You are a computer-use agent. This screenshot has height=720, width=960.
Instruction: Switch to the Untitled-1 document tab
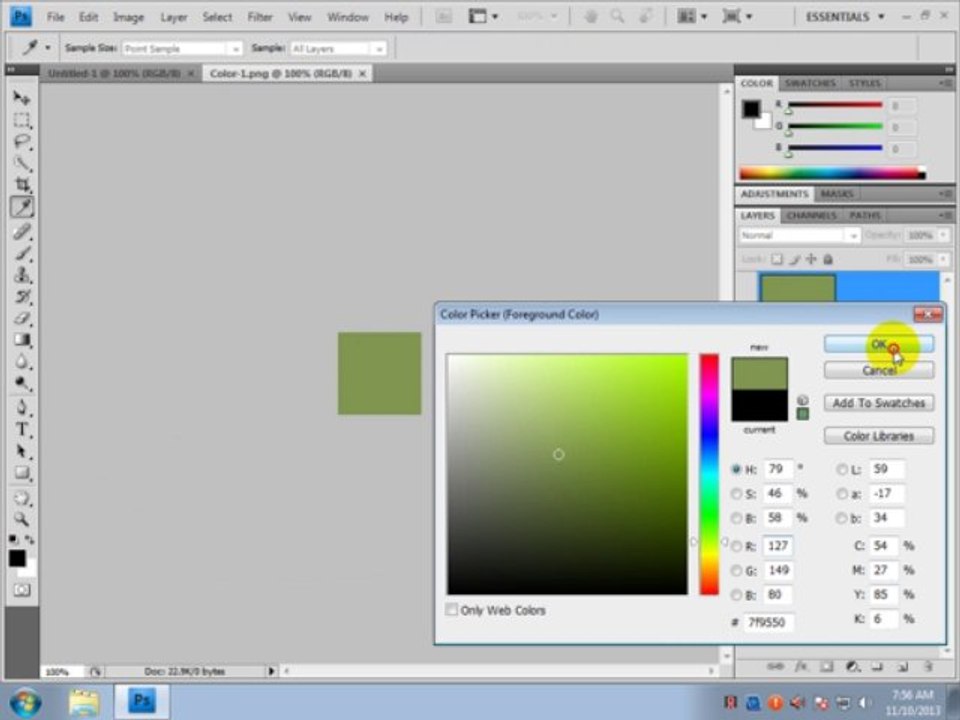(114, 73)
